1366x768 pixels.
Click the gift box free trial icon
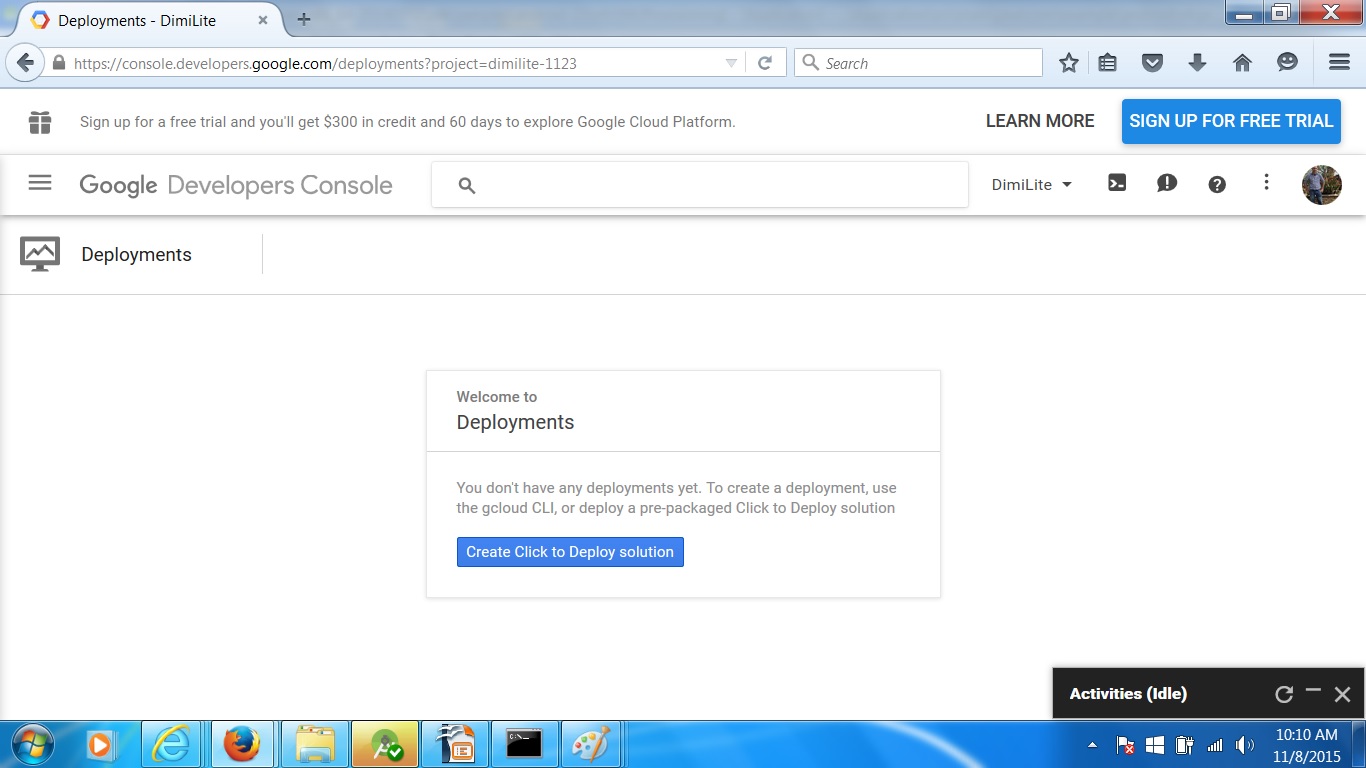coord(40,122)
